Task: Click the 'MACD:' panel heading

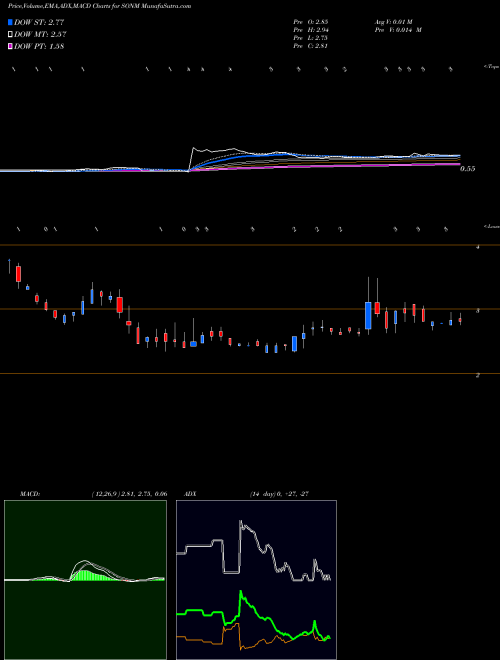Action: click(30, 494)
